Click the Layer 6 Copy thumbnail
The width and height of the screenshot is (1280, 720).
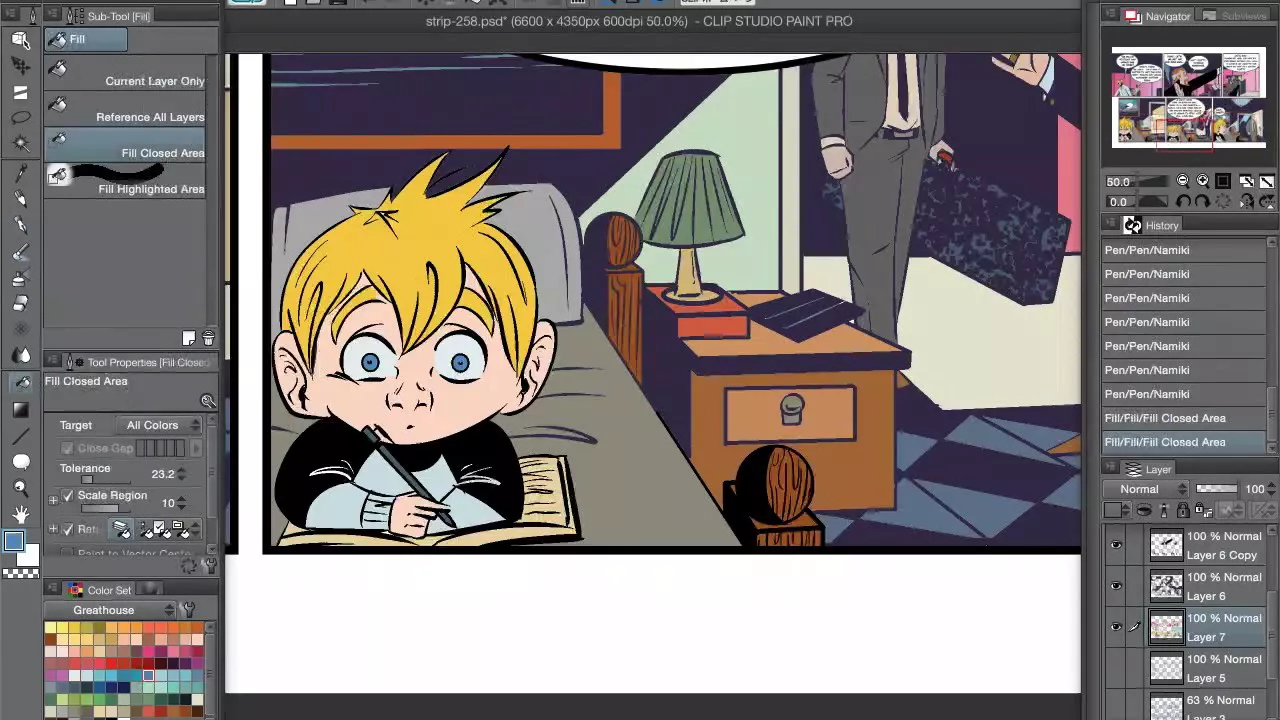(x=1166, y=545)
